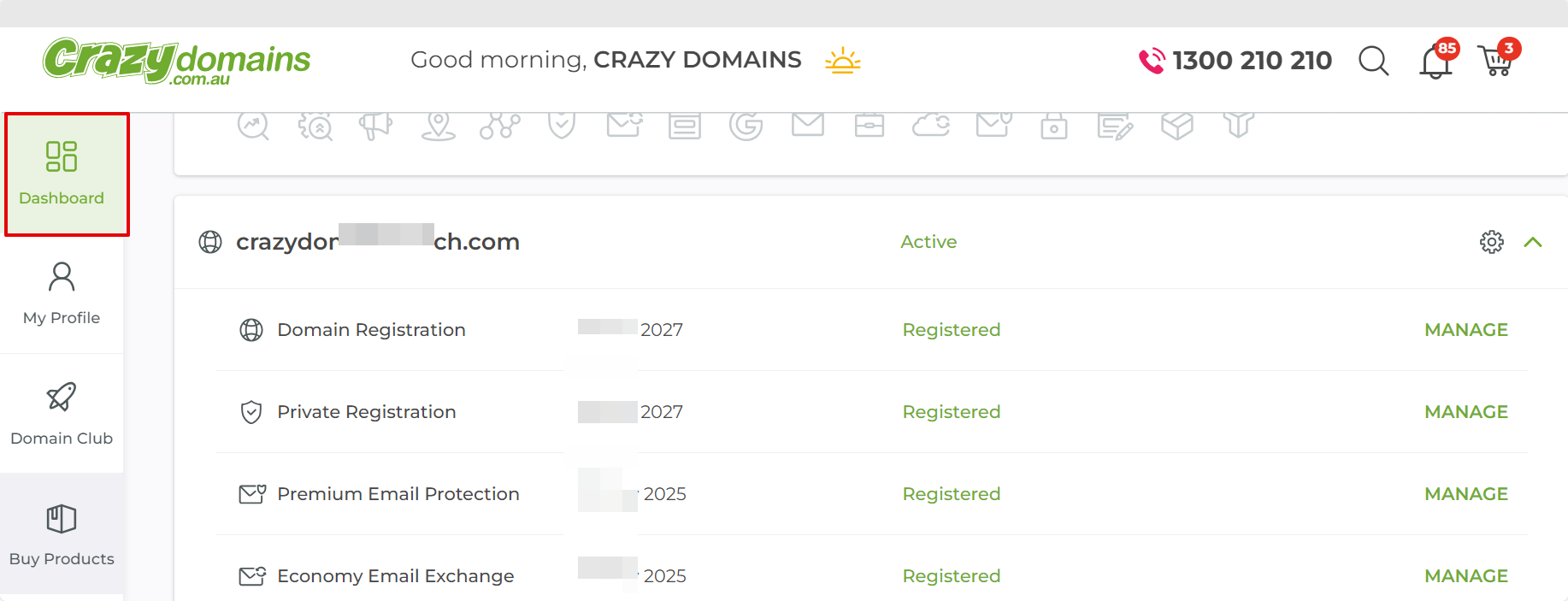Image resolution: width=1568 pixels, height=601 pixels.
Task: Manage the Domain Registration service
Action: tap(1466, 330)
